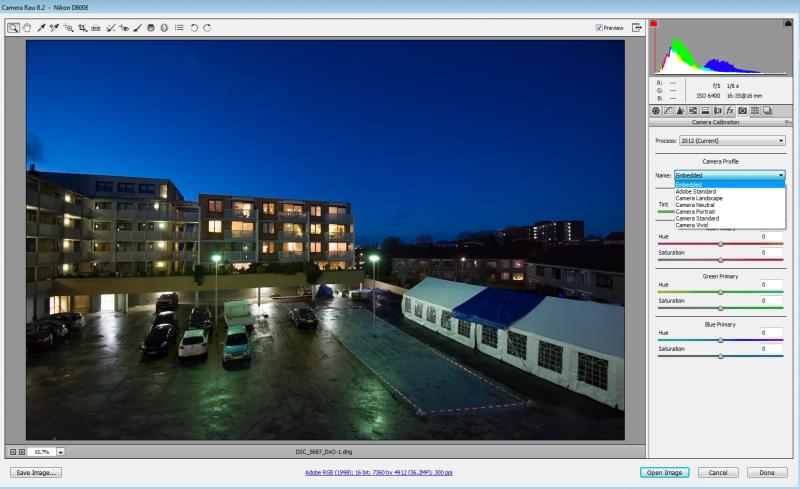Click the Red Primary Hue slider
800x489 pixels.
tap(720, 244)
